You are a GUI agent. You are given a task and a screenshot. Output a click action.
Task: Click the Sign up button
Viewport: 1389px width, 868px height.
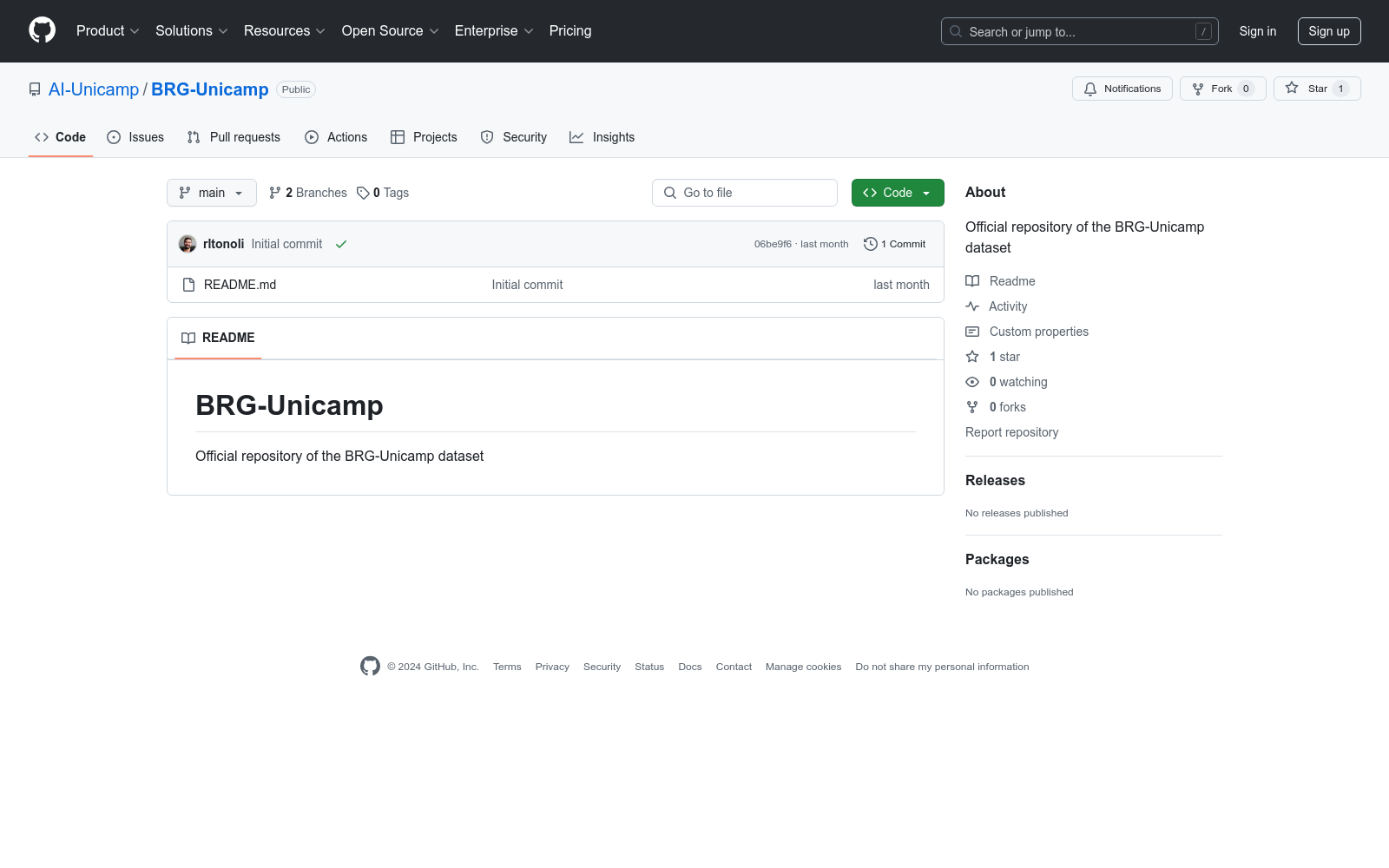(1329, 31)
